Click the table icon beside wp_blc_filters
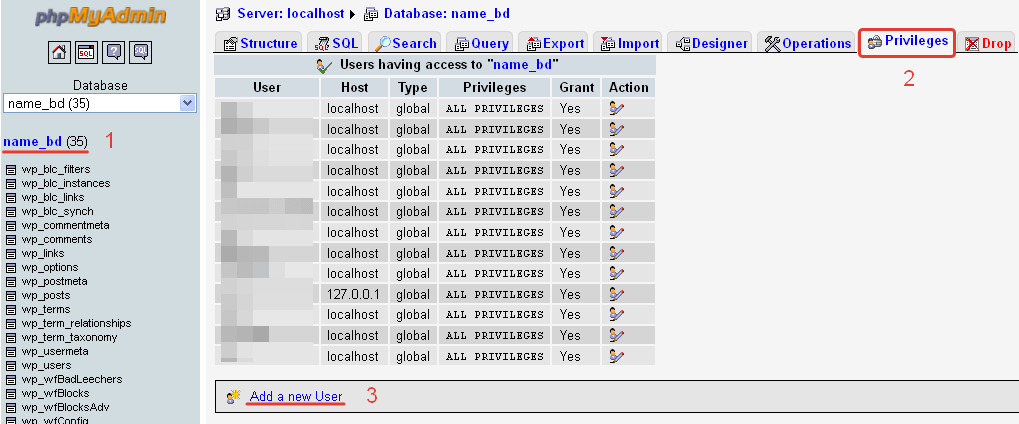This screenshot has height=424, width=1019. tap(11, 170)
